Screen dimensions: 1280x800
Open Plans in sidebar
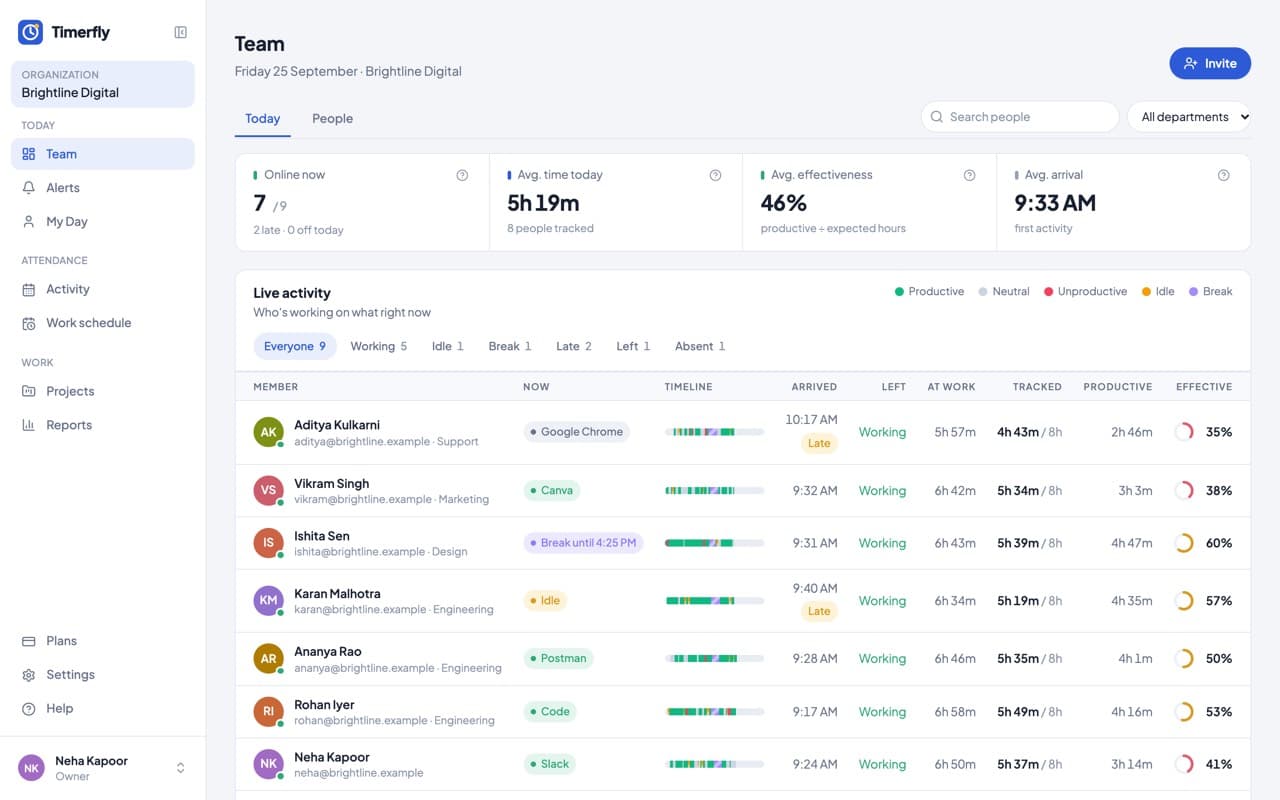click(103, 641)
